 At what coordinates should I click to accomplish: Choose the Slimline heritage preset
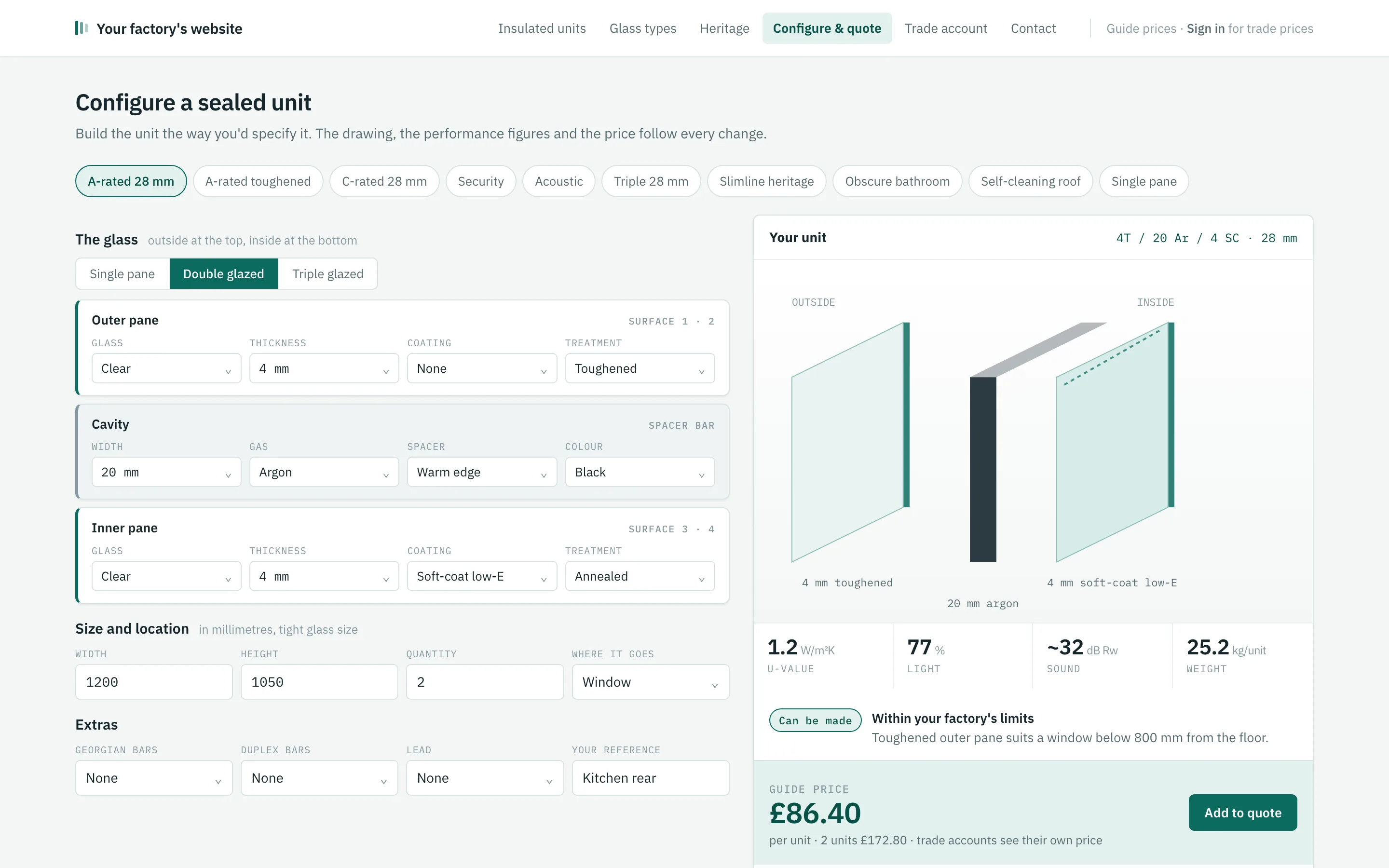[x=767, y=181]
